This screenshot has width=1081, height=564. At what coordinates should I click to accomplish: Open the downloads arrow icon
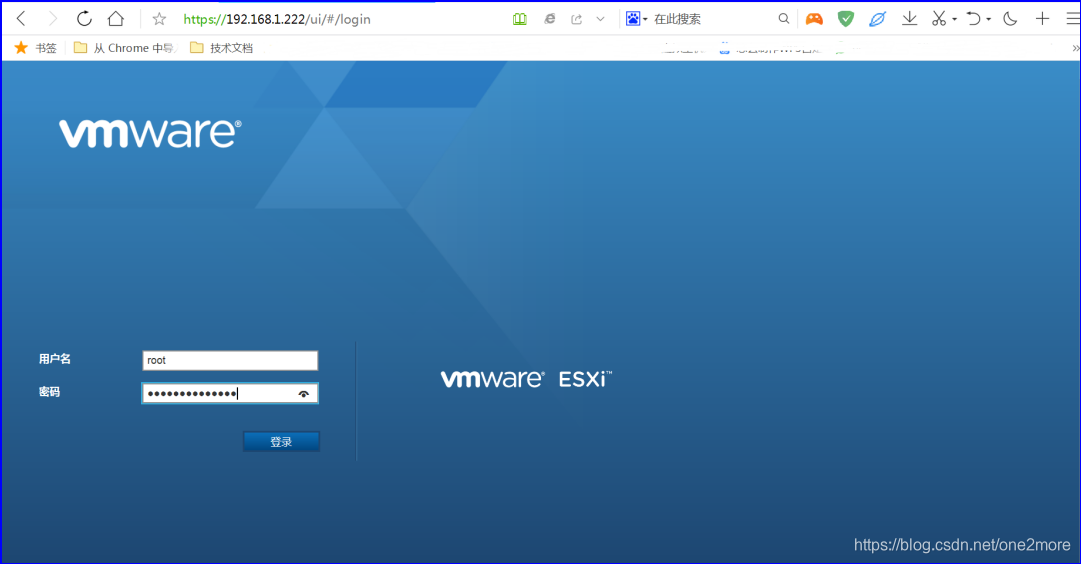click(909, 19)
